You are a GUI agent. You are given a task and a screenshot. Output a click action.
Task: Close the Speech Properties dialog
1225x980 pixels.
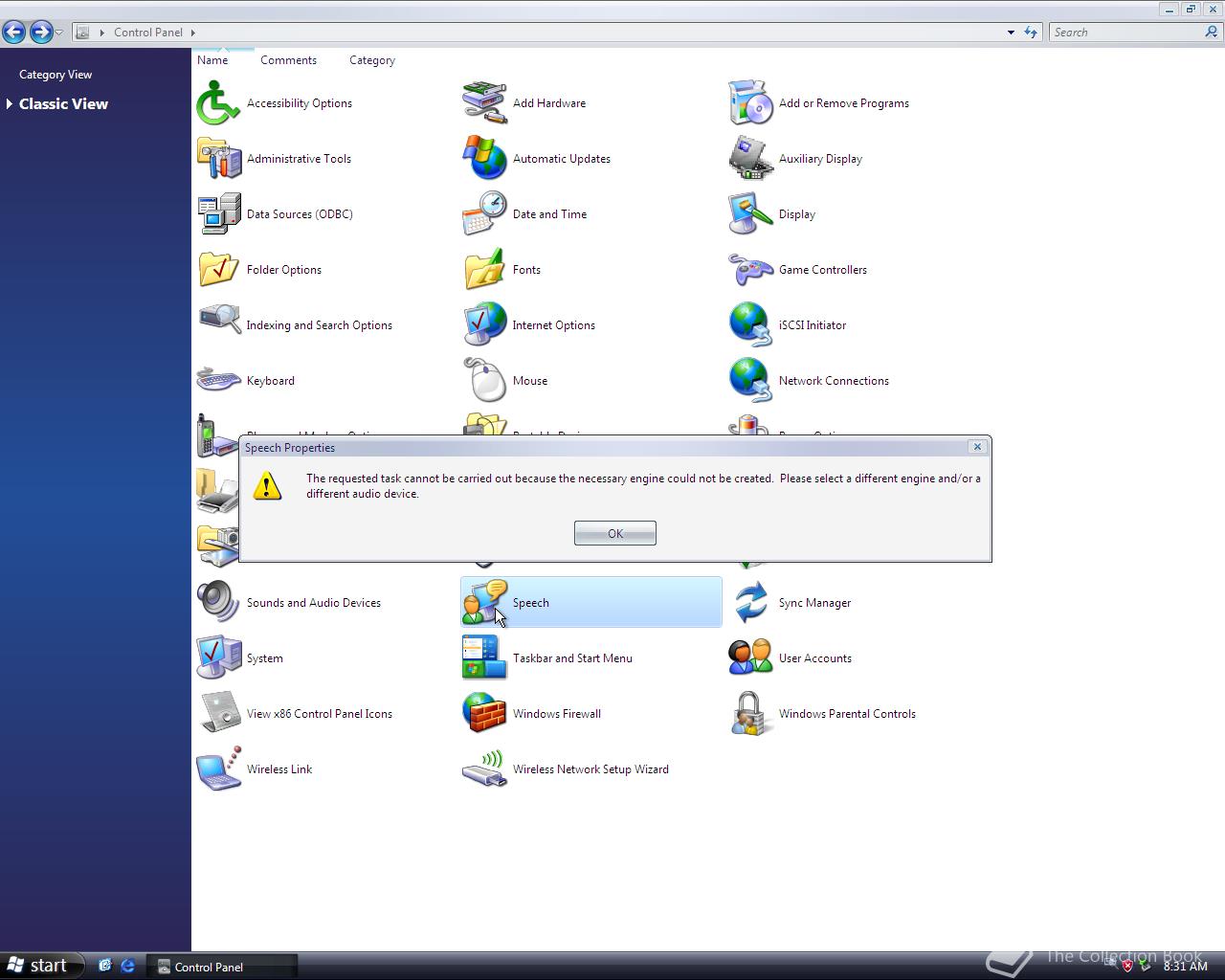coord(977,447)
